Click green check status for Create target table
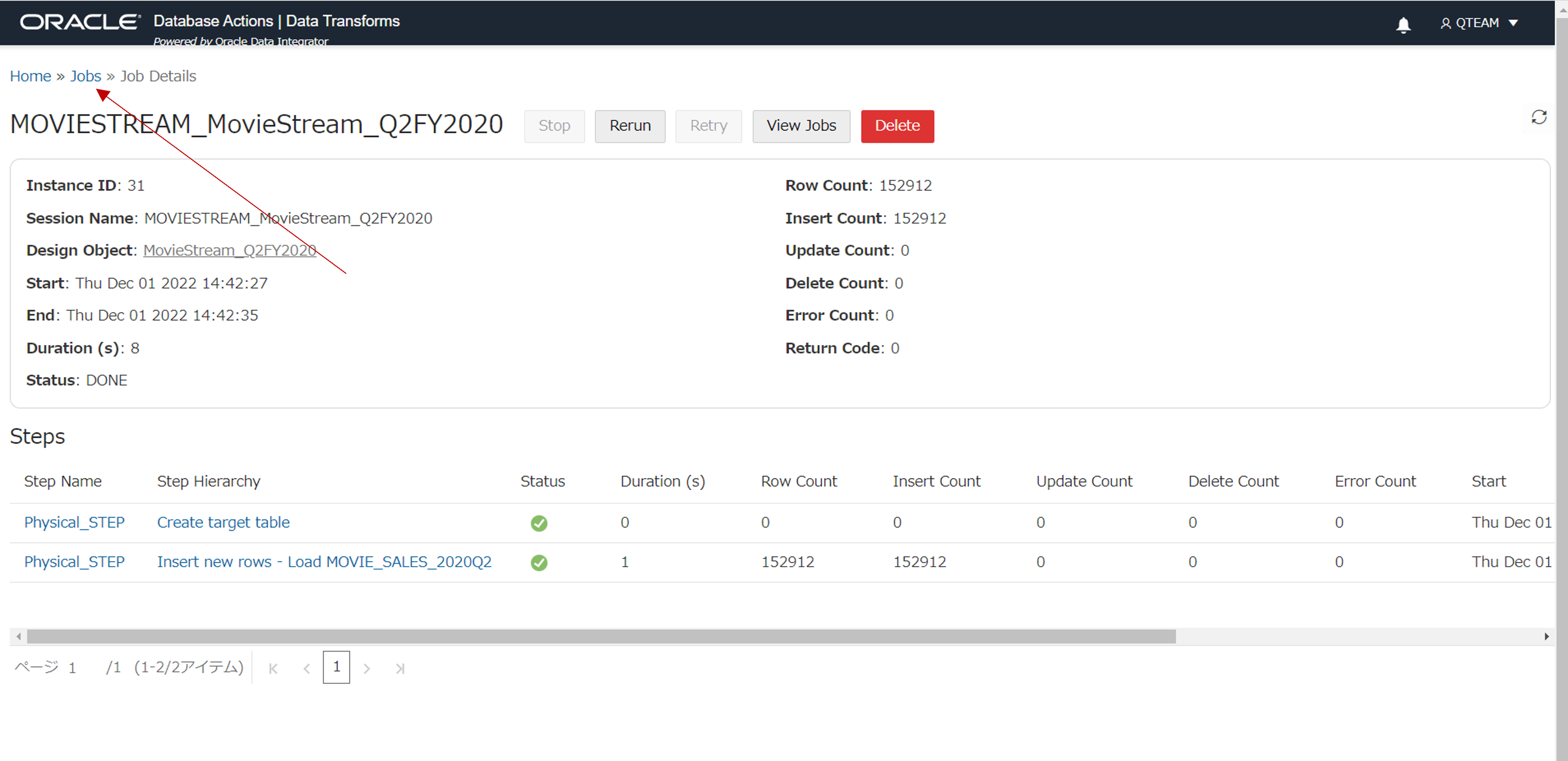The height and width of the screenshot is (761, 1568). pyautogui.click(x=539, y=523)
